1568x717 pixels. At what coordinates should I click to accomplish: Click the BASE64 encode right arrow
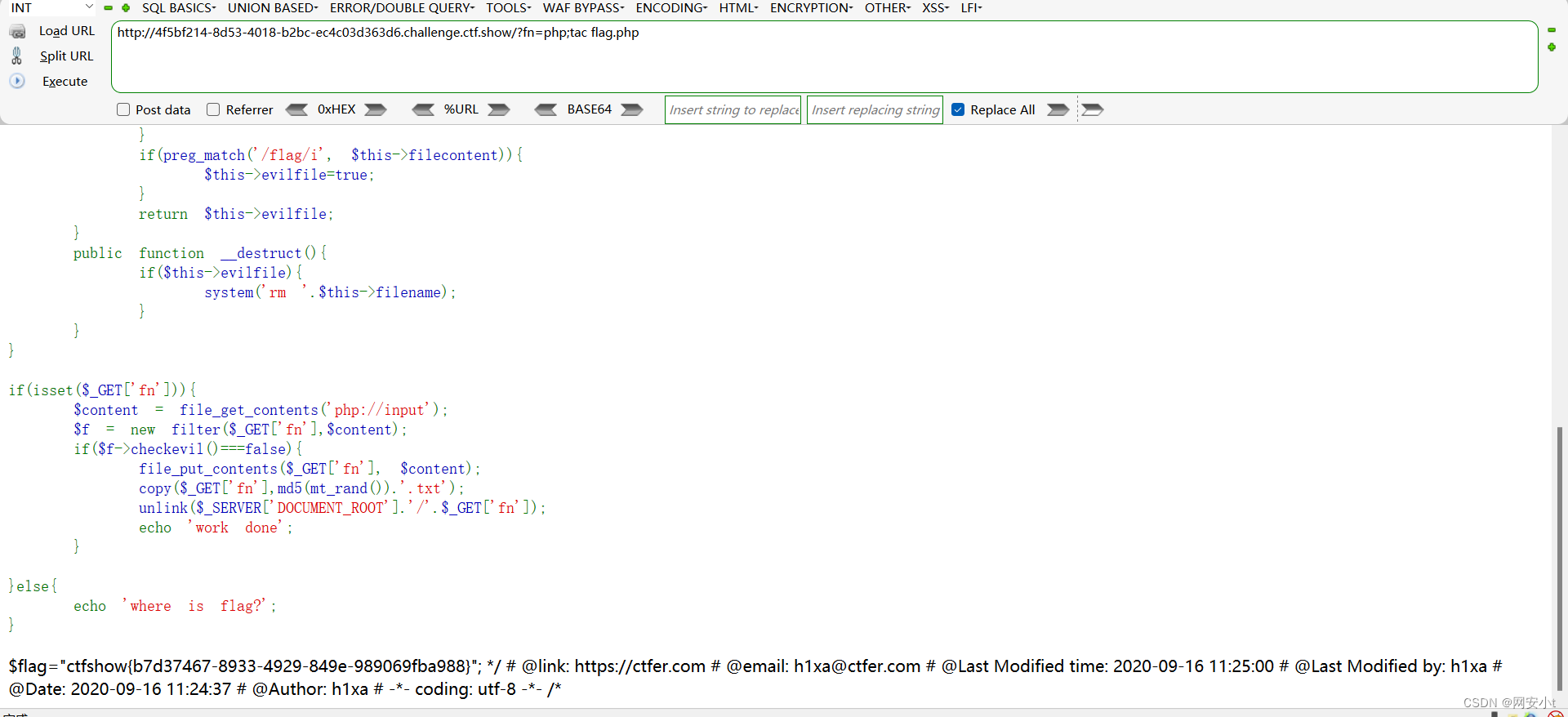click(632, 109)
